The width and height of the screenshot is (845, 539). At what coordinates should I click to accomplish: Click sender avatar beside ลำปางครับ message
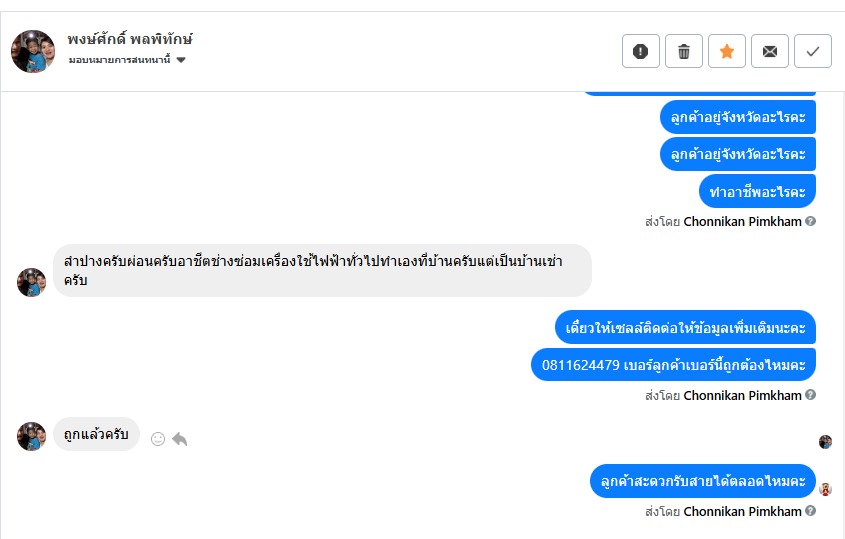pos(32,282)
